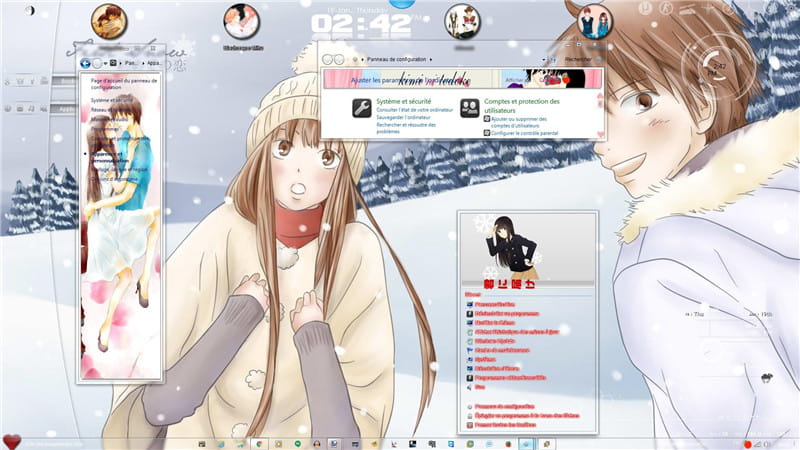Expand the breadcrumb arrow in the left narrow window
The image size is (800, 450).
tap(120, 62)
